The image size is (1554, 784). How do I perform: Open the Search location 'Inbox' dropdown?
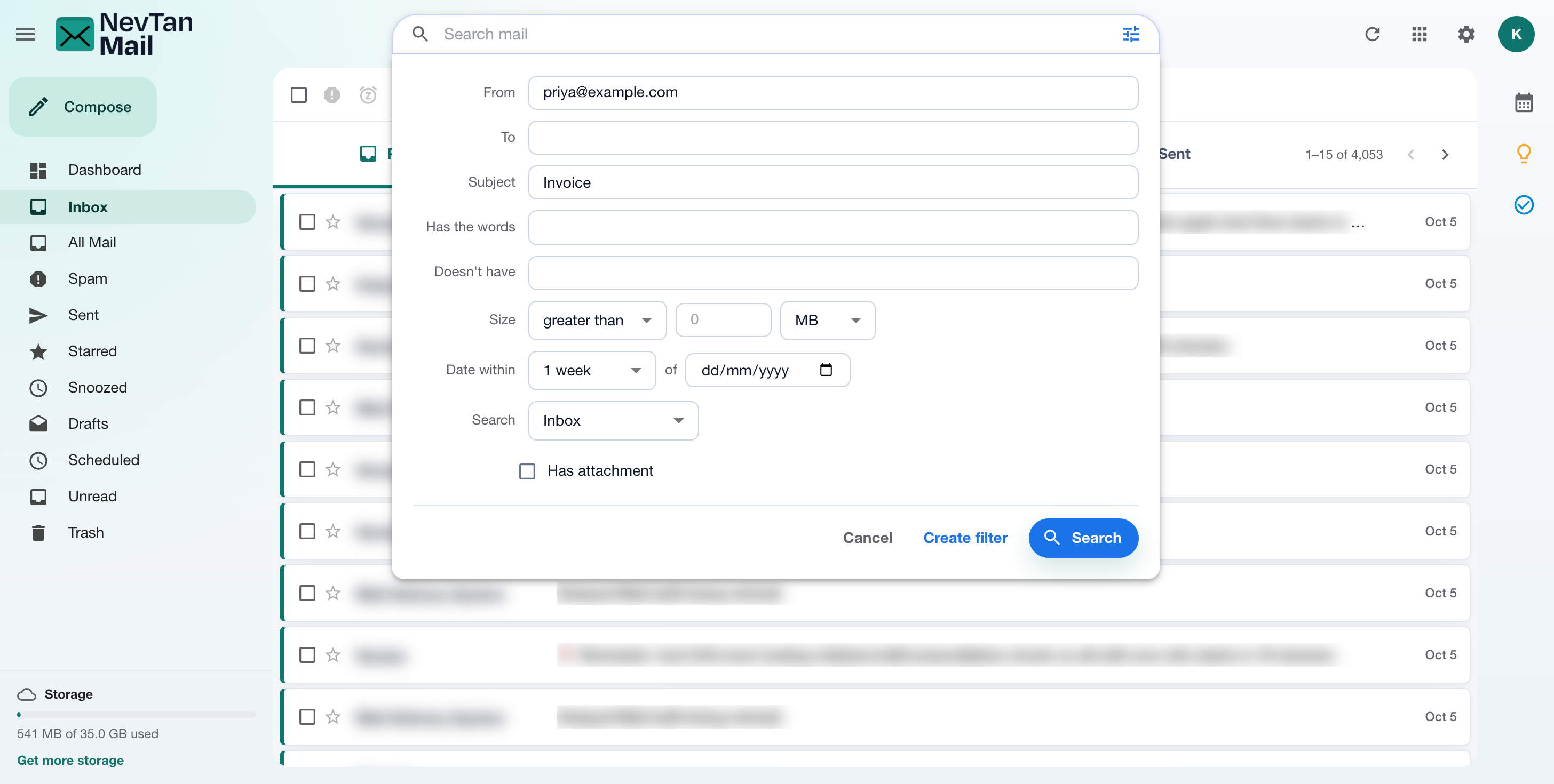click(614, 420)
